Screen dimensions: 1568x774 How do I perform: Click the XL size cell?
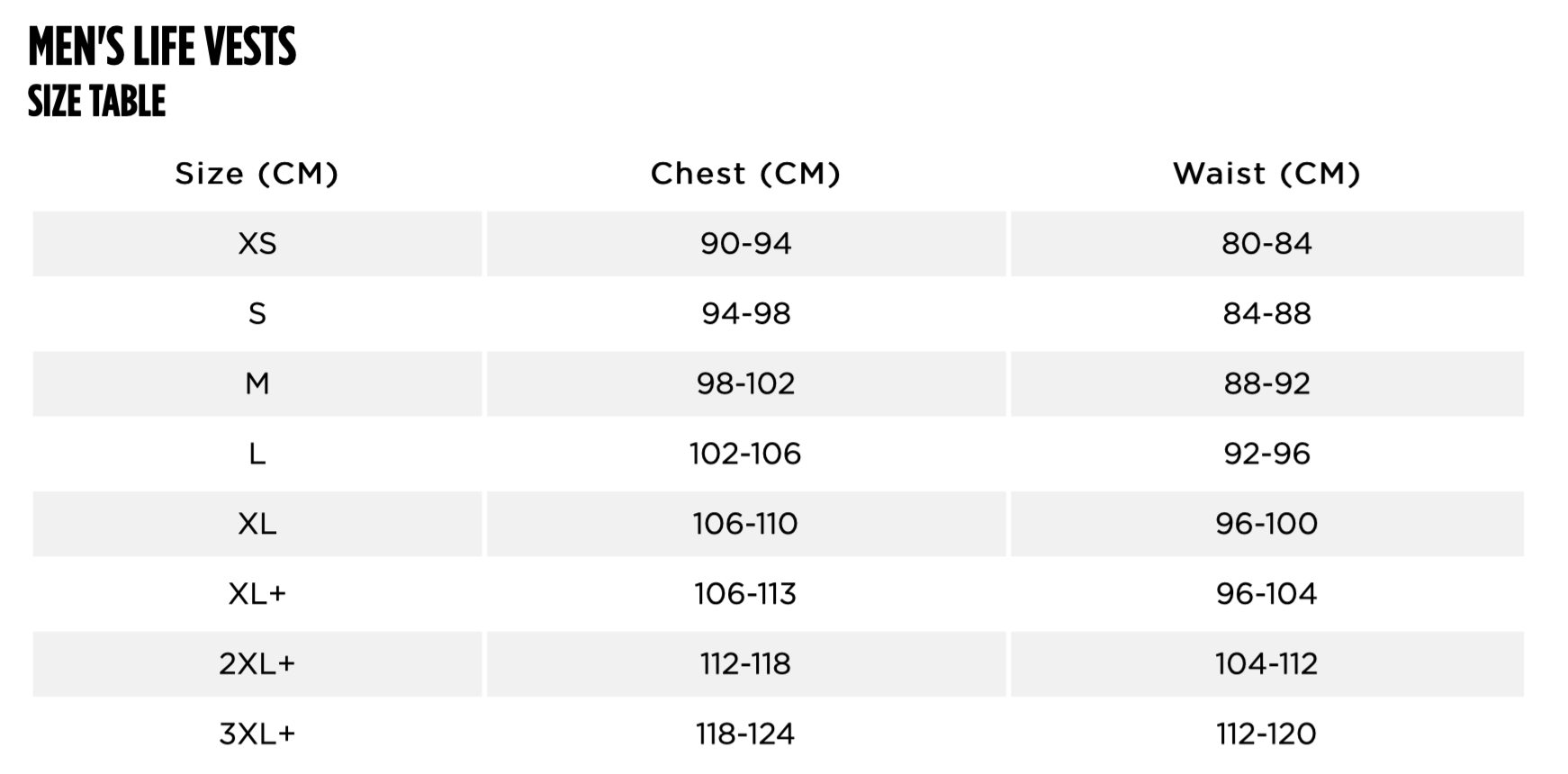[x=257, y=524]
